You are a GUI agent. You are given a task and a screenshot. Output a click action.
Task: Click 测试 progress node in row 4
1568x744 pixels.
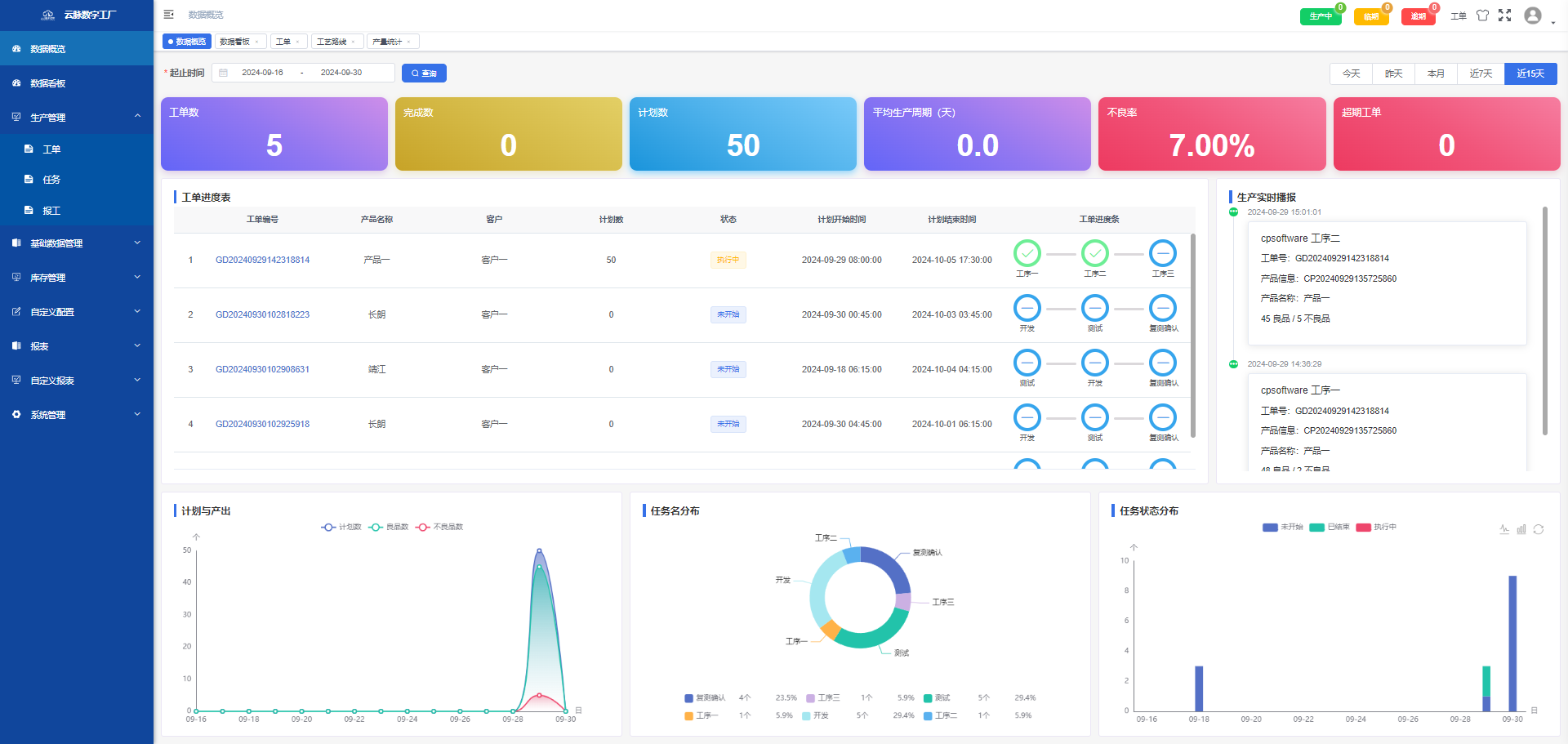[x=1095, y=418]
